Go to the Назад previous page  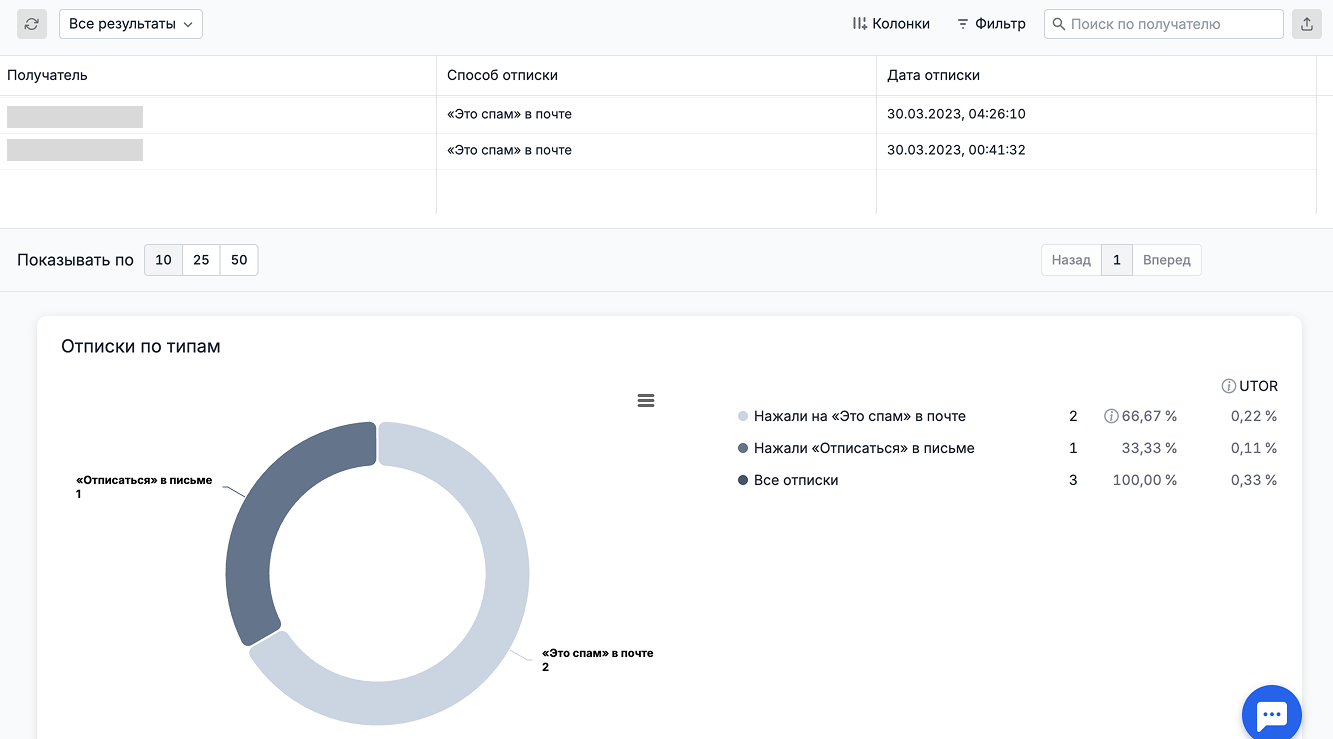[x=1071, y=260]
